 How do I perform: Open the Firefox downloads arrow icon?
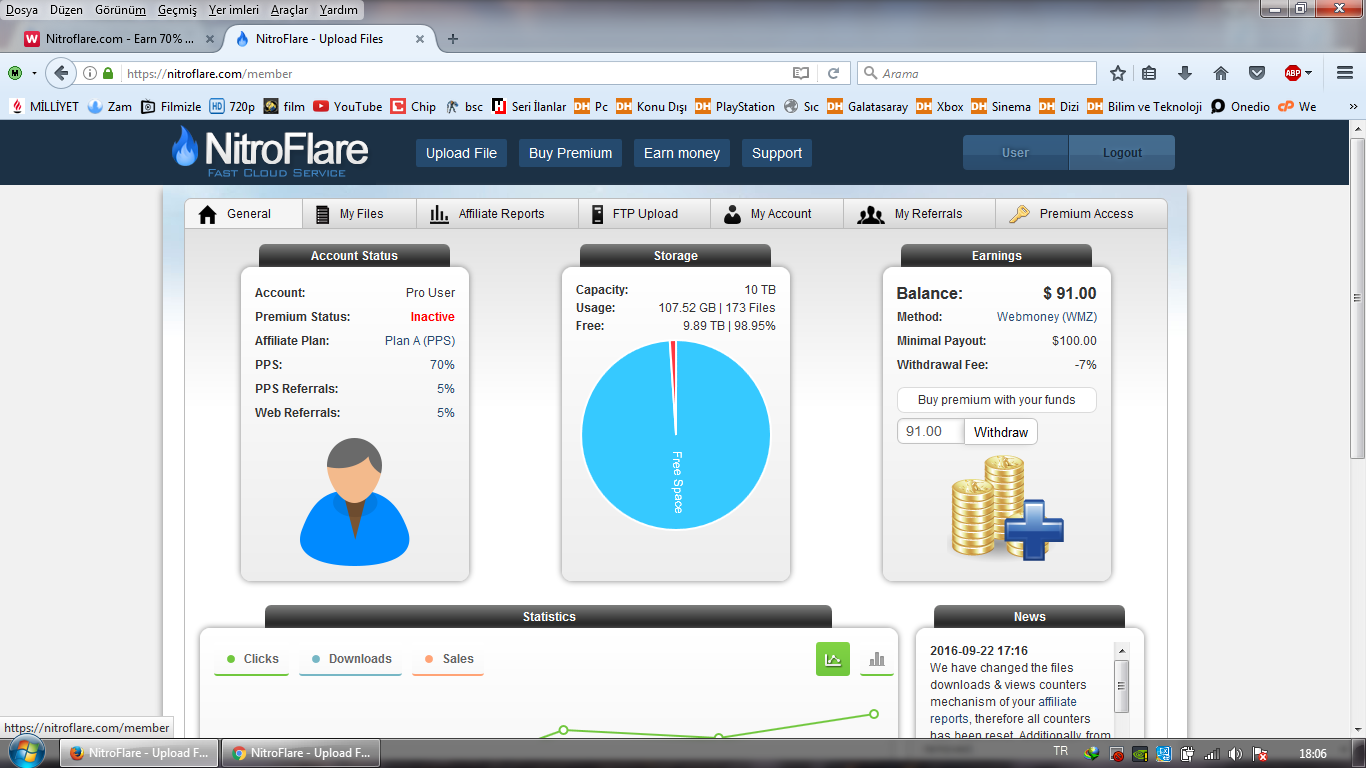(1185, 73)
